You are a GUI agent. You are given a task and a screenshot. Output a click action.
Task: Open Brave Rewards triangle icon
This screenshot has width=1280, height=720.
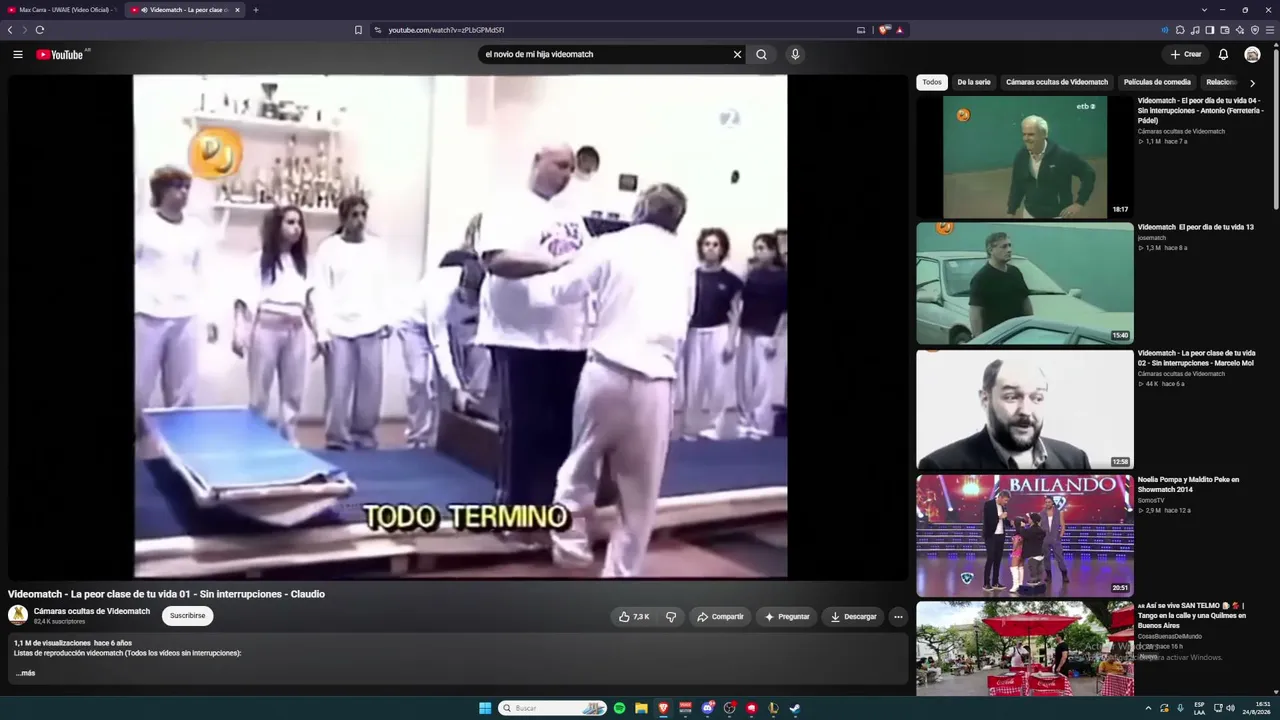[x=900, y=30]
